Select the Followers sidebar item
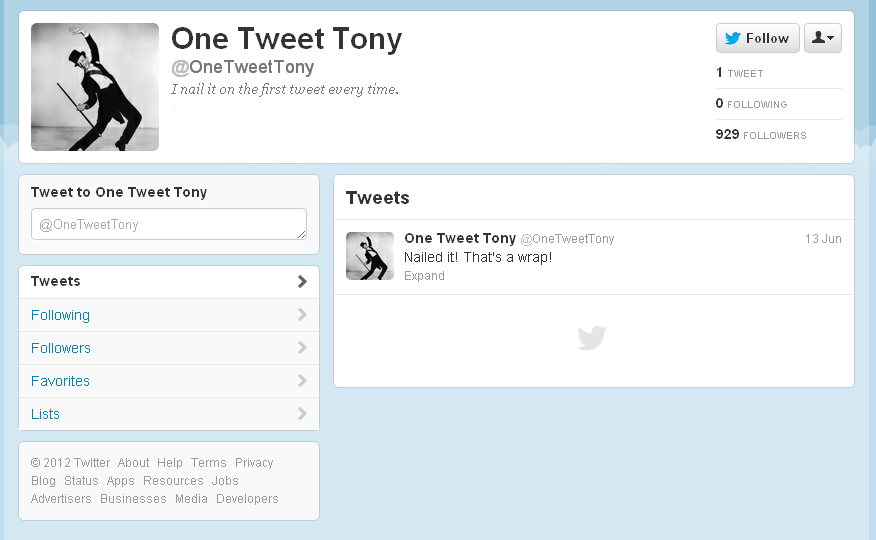Viewport: 876px width, 540px height. point(169,348)
